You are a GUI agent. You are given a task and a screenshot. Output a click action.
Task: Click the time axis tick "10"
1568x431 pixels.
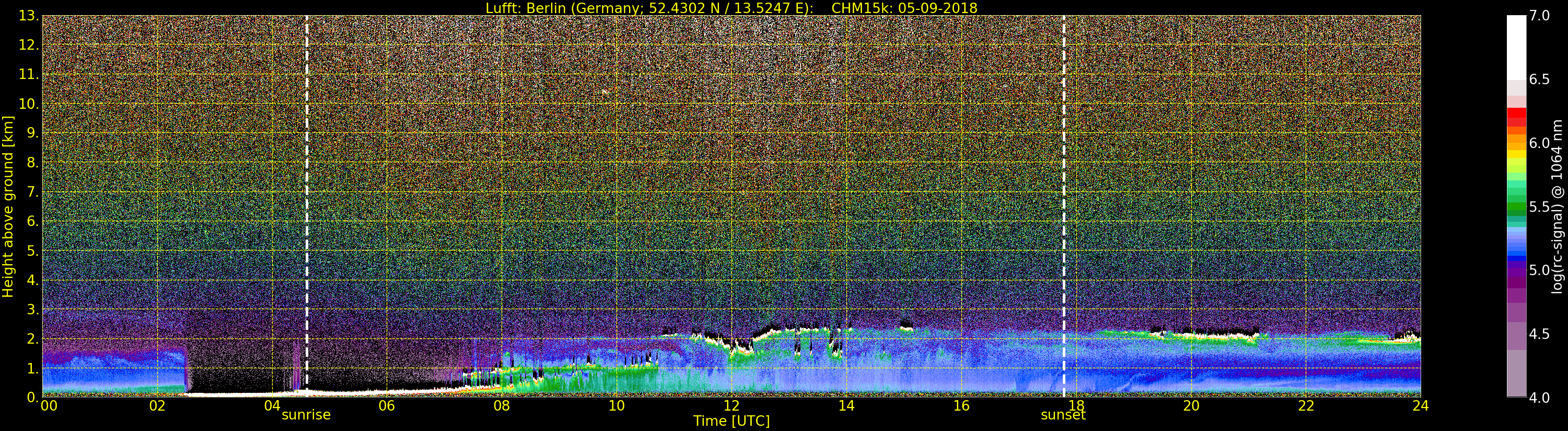click(617, 405)
